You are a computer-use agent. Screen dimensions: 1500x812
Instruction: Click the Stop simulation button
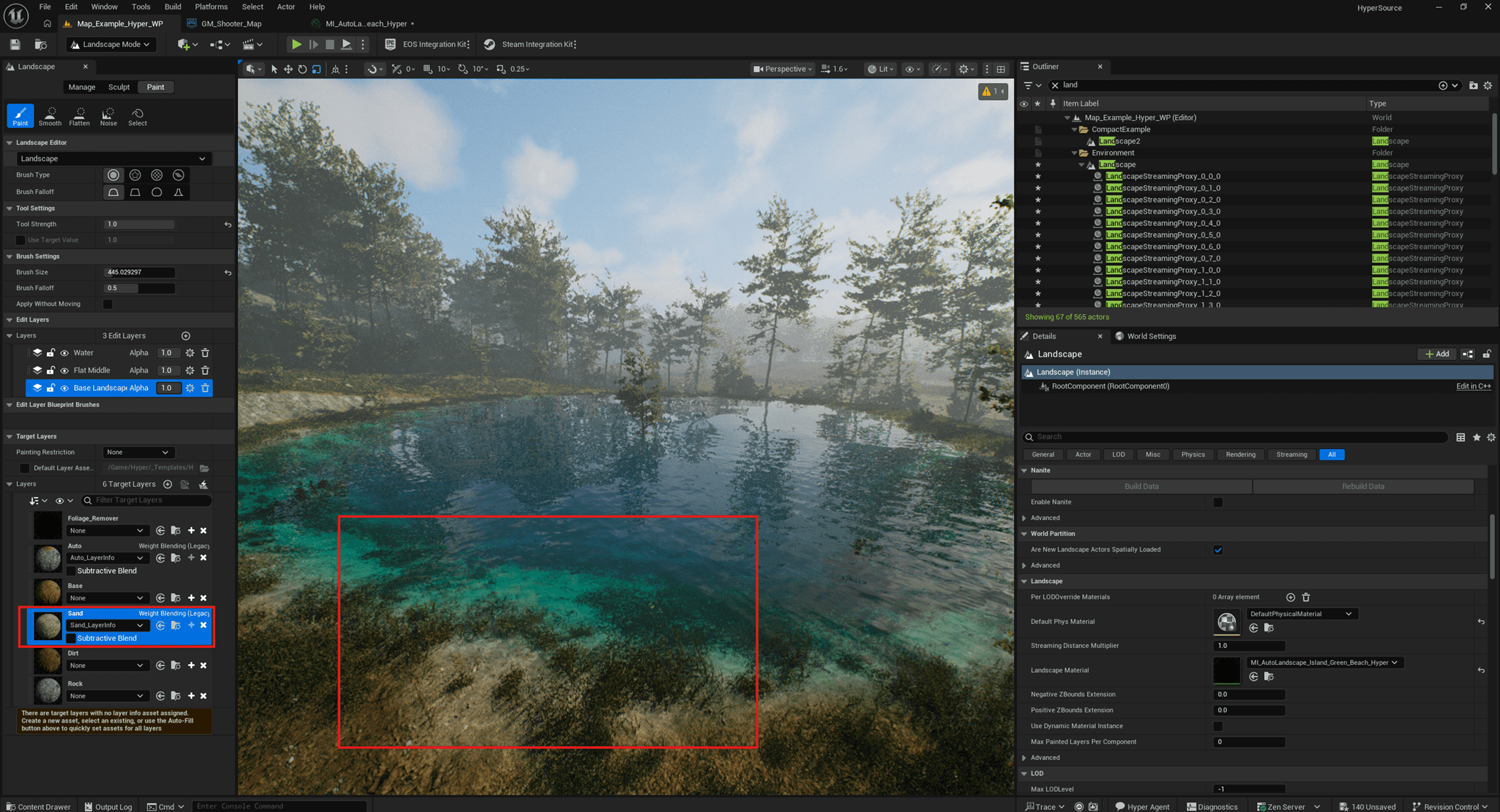330,44
